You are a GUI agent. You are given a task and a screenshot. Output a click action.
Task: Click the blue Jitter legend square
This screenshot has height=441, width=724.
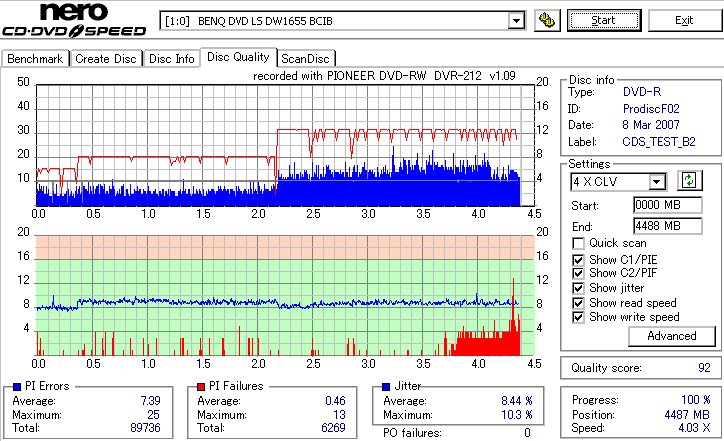[x=386, y=387]
